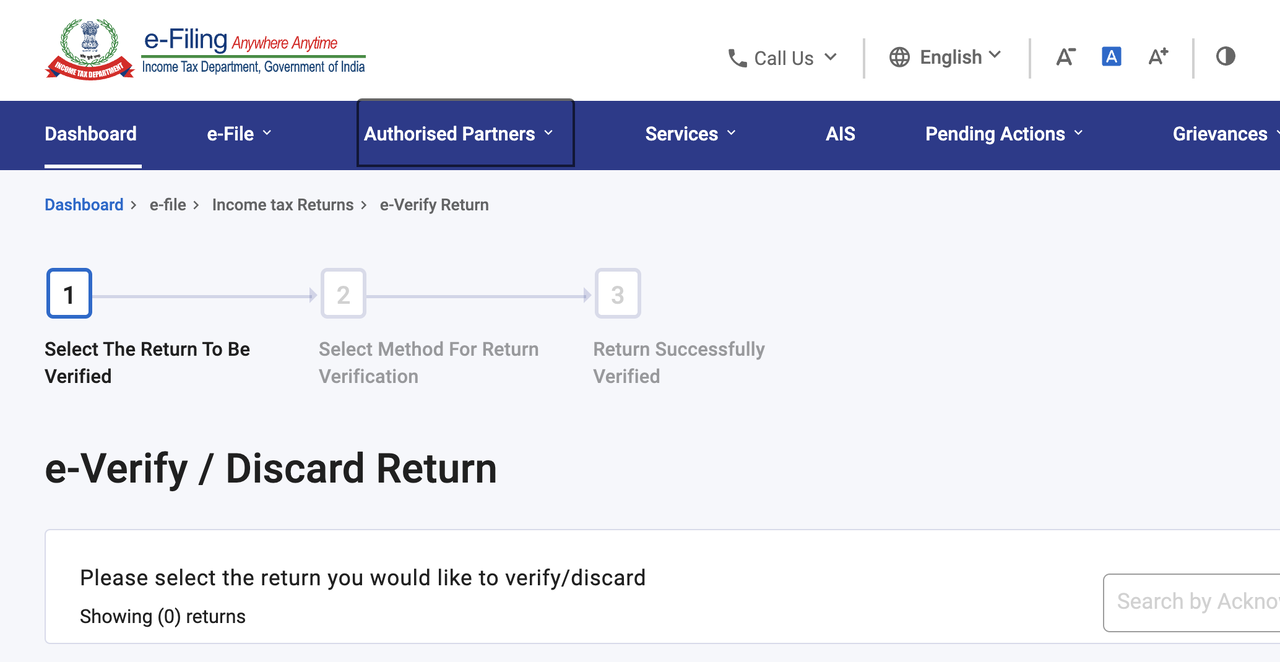Decrease font size with A- icon

pyautogui.click(x=1065, y=57)
